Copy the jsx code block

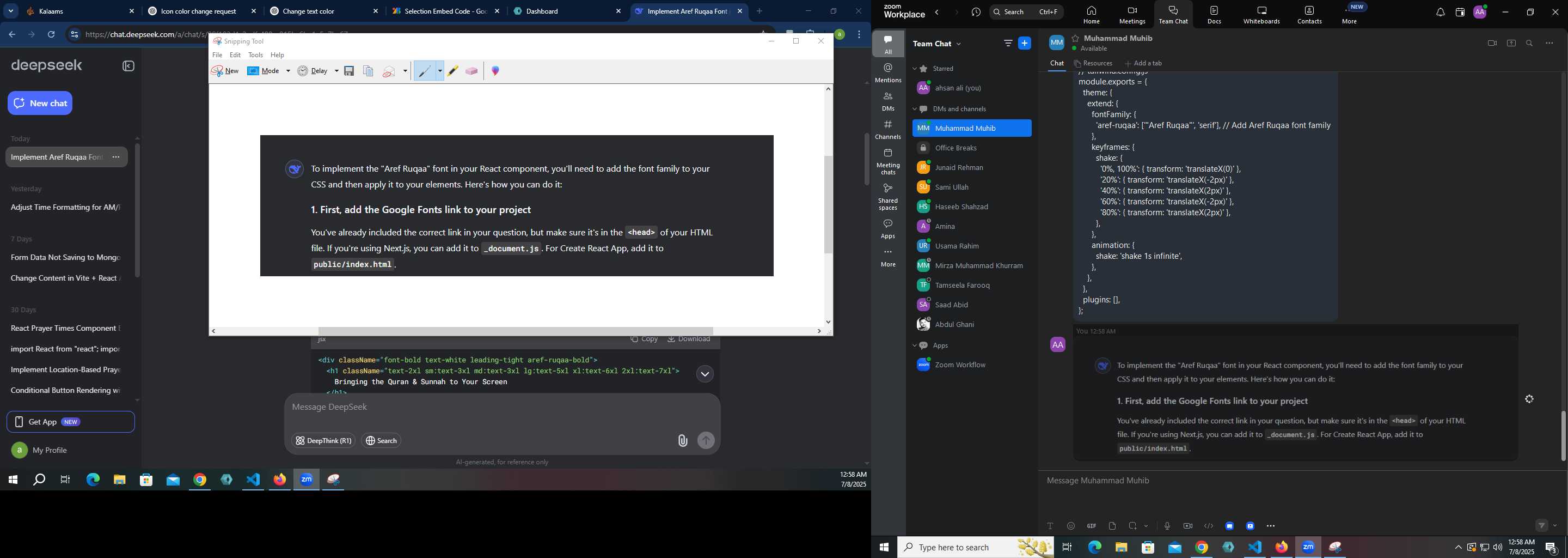(x=644, y=339)
